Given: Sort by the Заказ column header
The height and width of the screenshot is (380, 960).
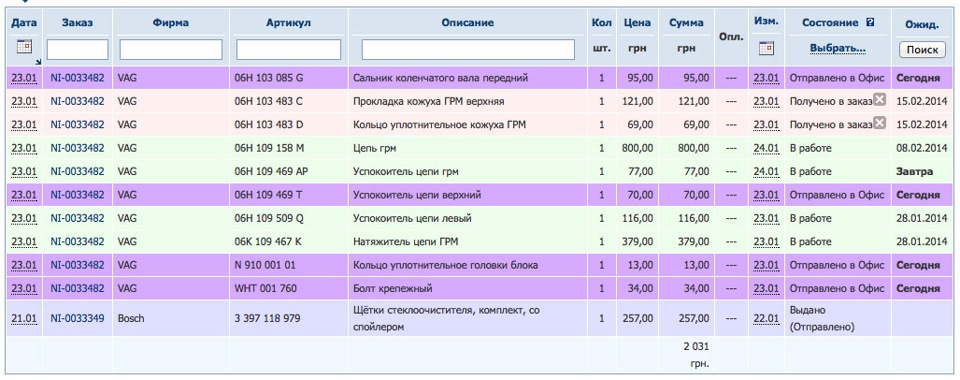Looking at the screenshot, I should coord(78,23).
